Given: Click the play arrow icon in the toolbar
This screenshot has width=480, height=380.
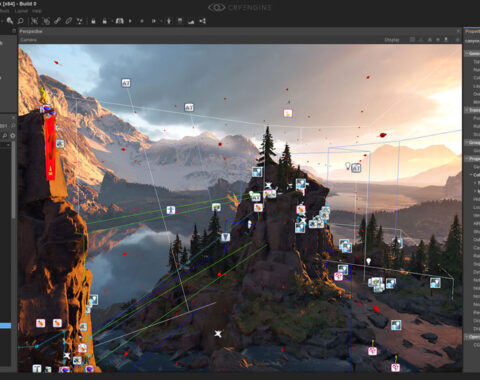Looking at the screenshot, I should point(130,21).
